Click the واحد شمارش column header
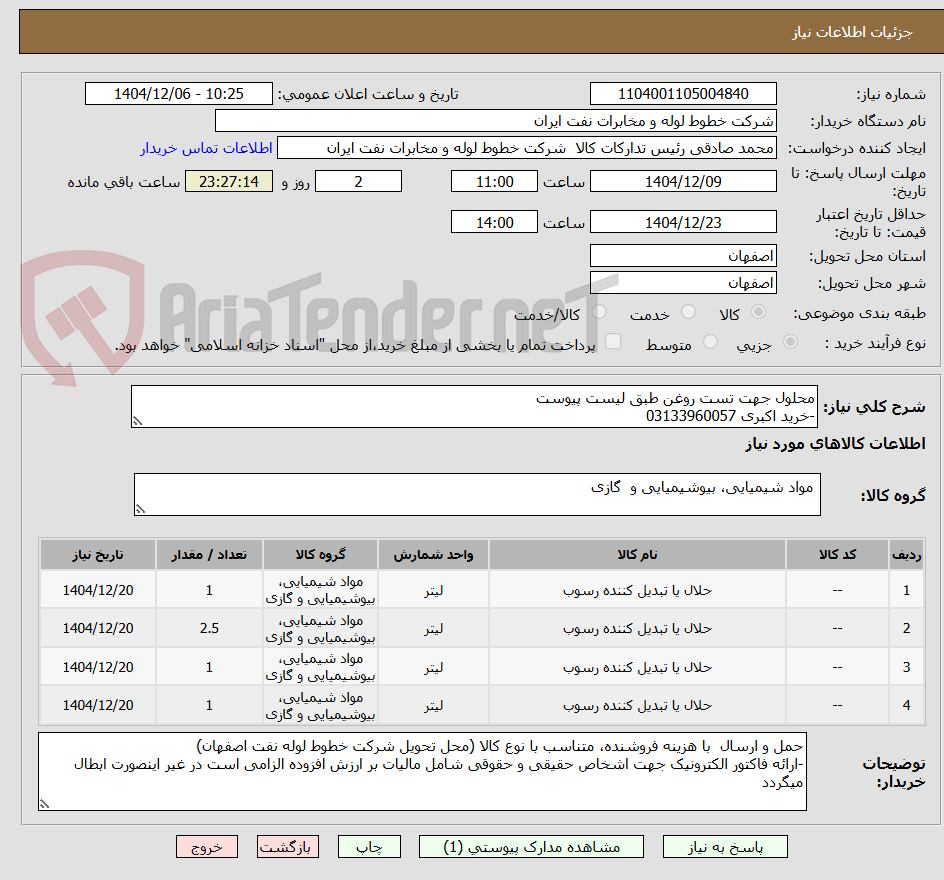Viewport: 944px width, 880px height. 433,554
